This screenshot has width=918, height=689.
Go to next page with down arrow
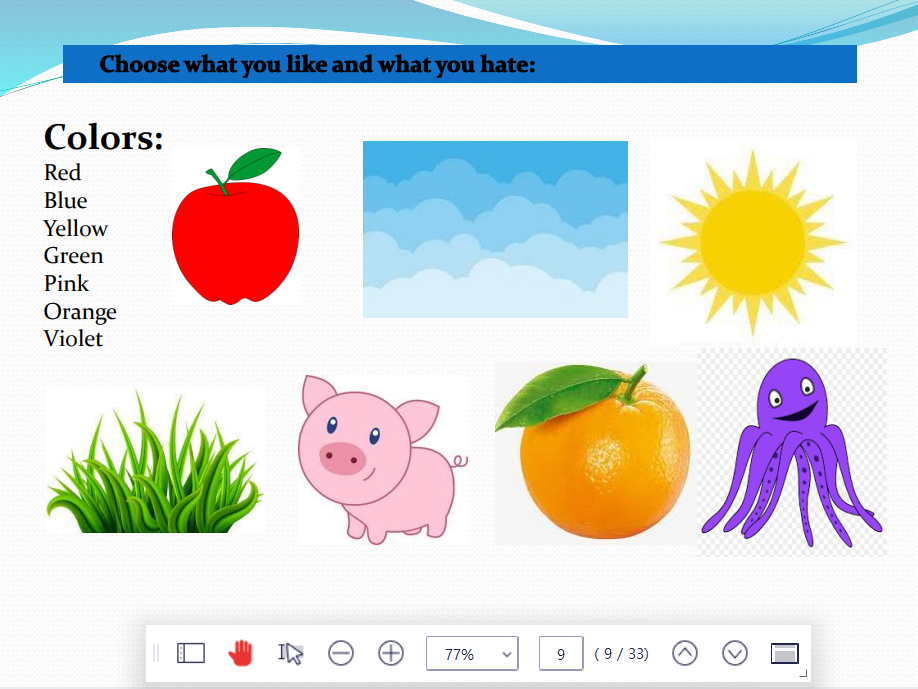click(x=735, y=653)
